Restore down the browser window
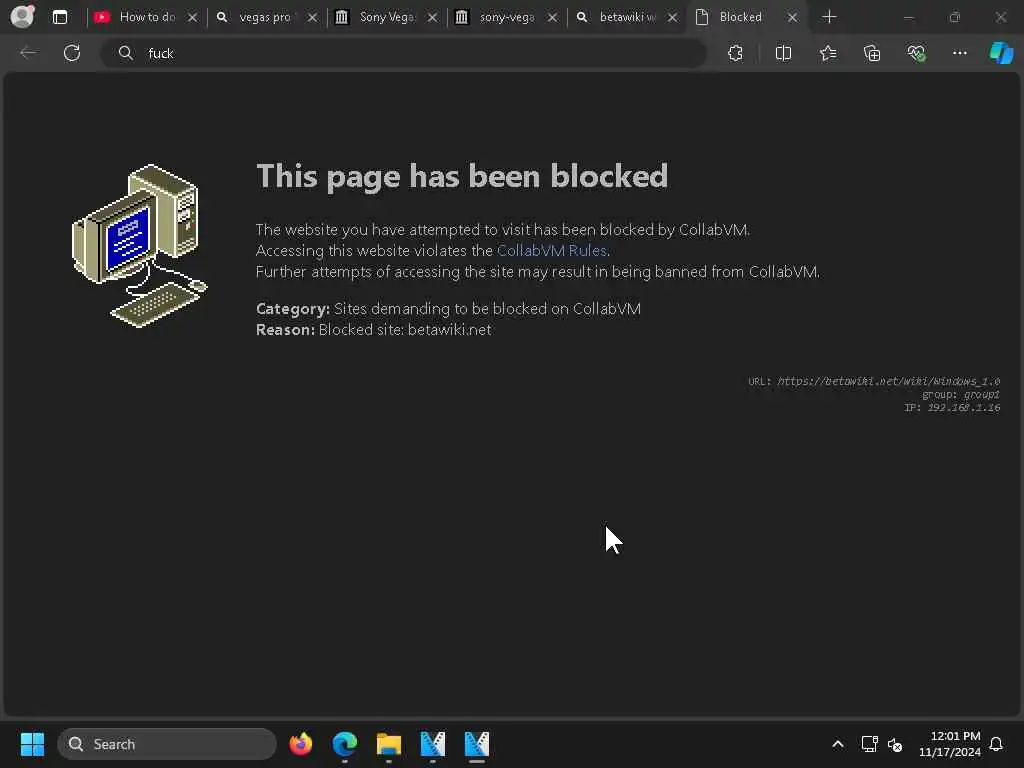The image size is (1024, 768). [x=955, y=18]
